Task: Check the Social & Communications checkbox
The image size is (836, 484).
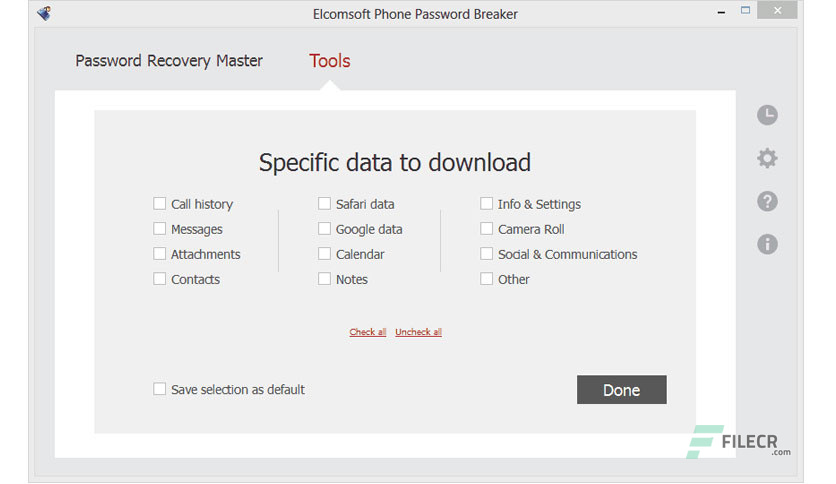Action: coord(486,254)
